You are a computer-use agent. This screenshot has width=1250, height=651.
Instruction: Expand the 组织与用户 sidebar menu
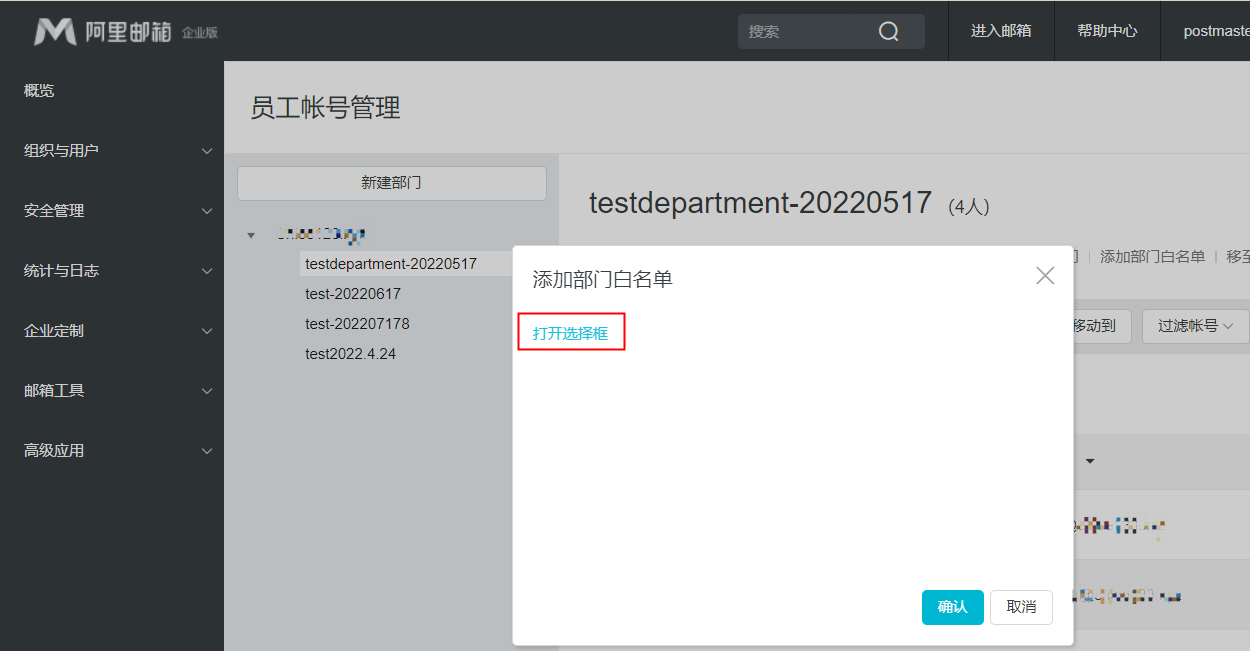pyautogui.click(x=118, y=151)
